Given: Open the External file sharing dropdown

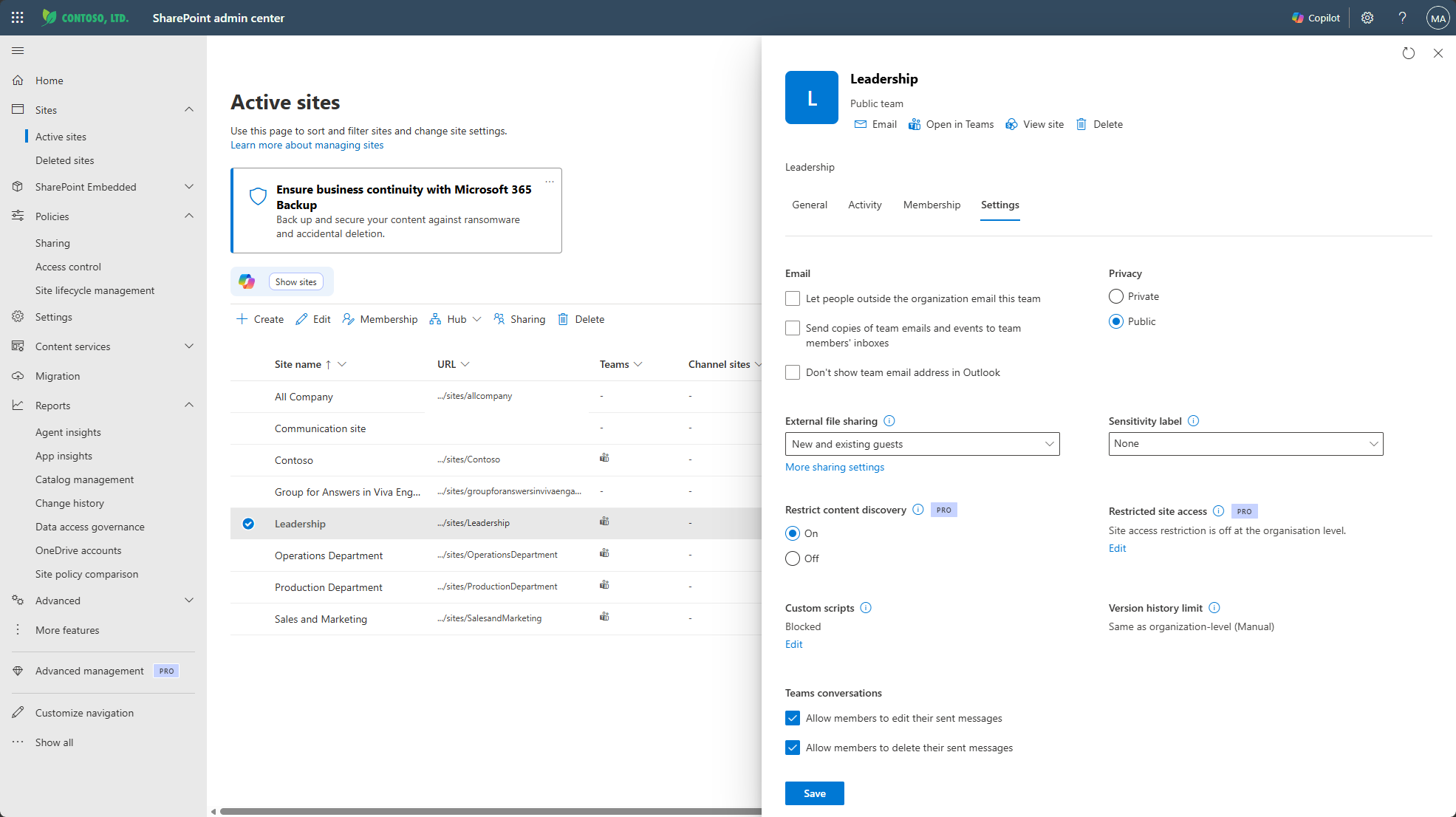Looking at the screenshot, I should (922, 444).
